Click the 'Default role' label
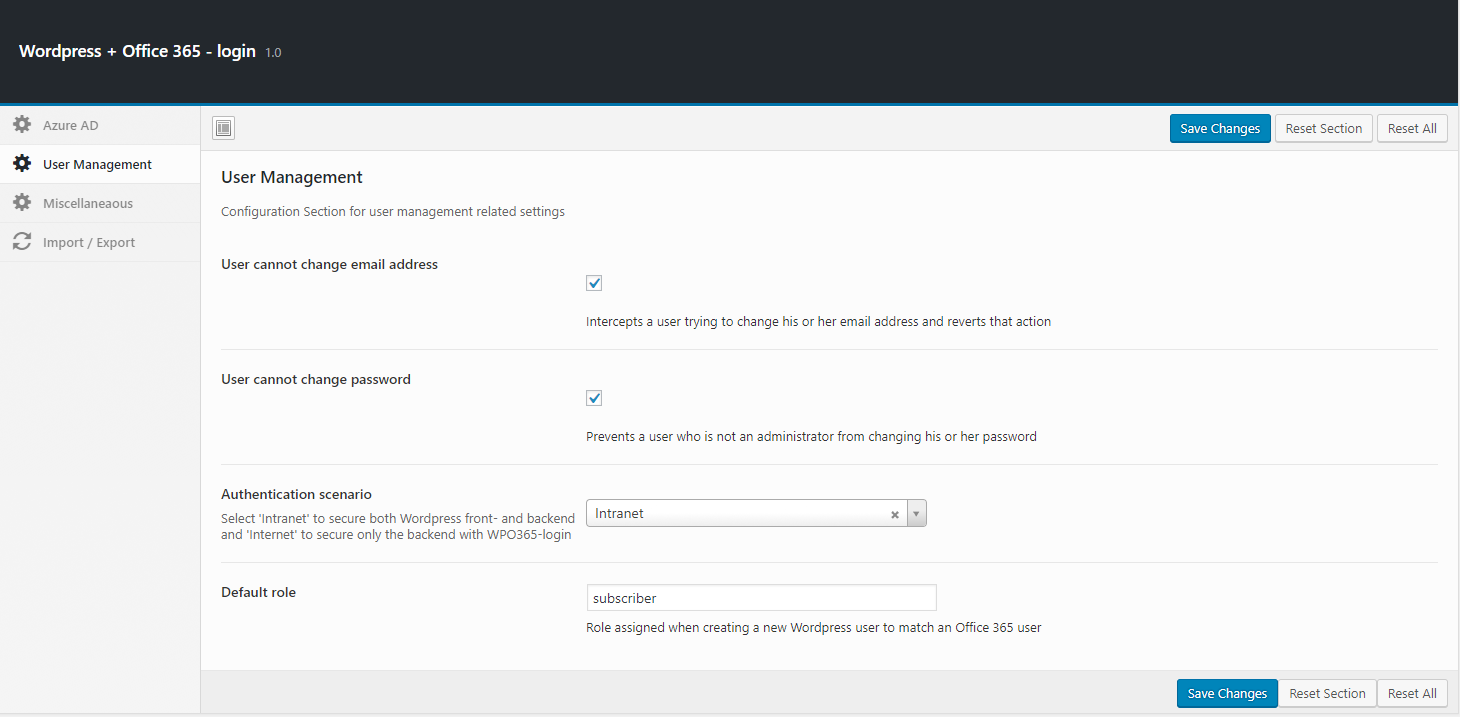This screenshot has width=1460, height=717. [258, 592]
